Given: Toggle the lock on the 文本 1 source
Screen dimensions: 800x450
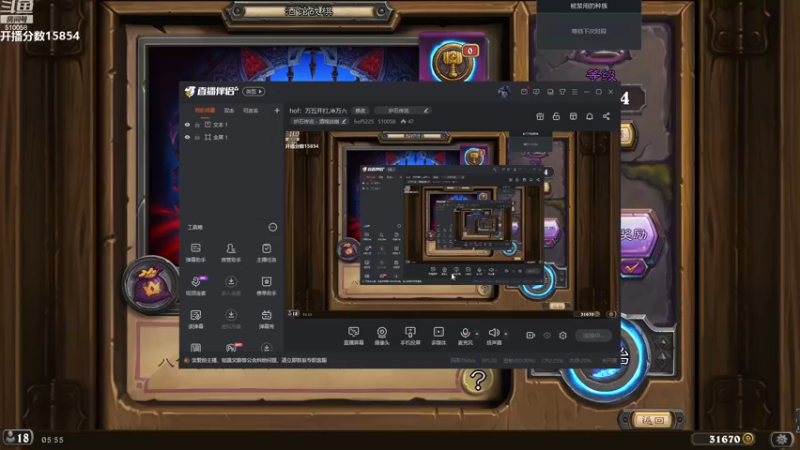Looking at the screenshot, I should 197,124.
